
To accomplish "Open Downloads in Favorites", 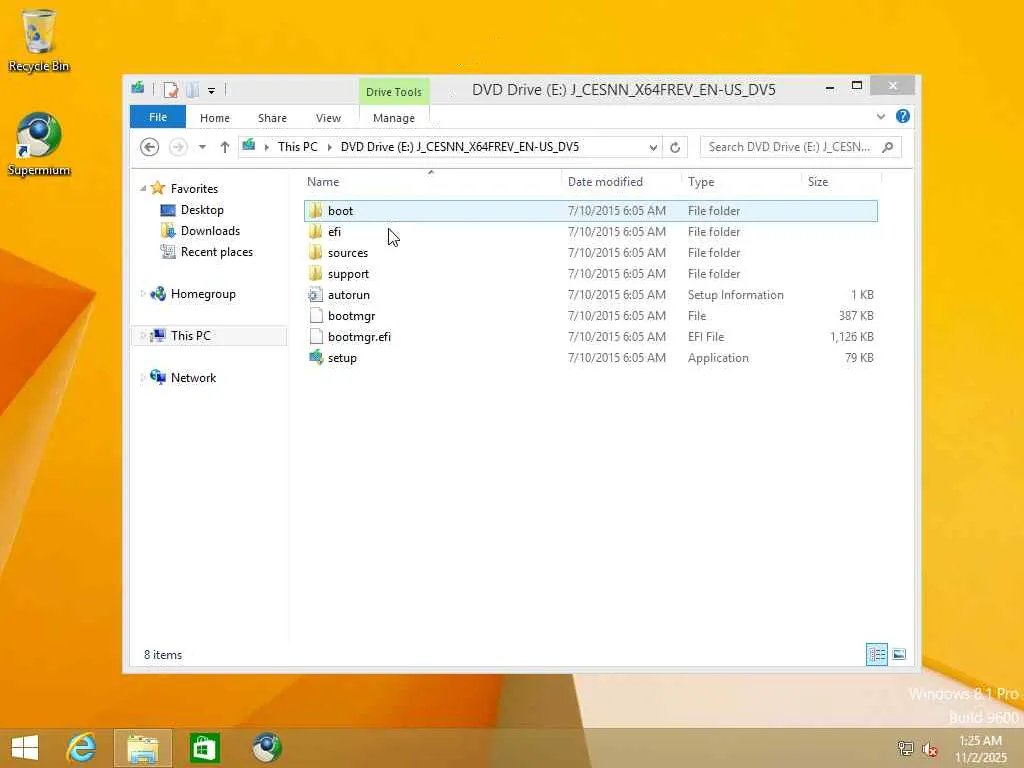I will [x=210, y=231].
